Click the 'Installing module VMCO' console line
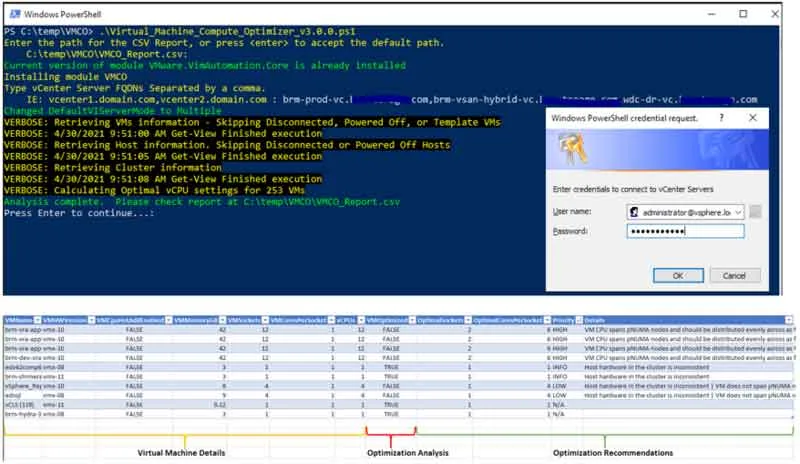 [x=65, y=77]
